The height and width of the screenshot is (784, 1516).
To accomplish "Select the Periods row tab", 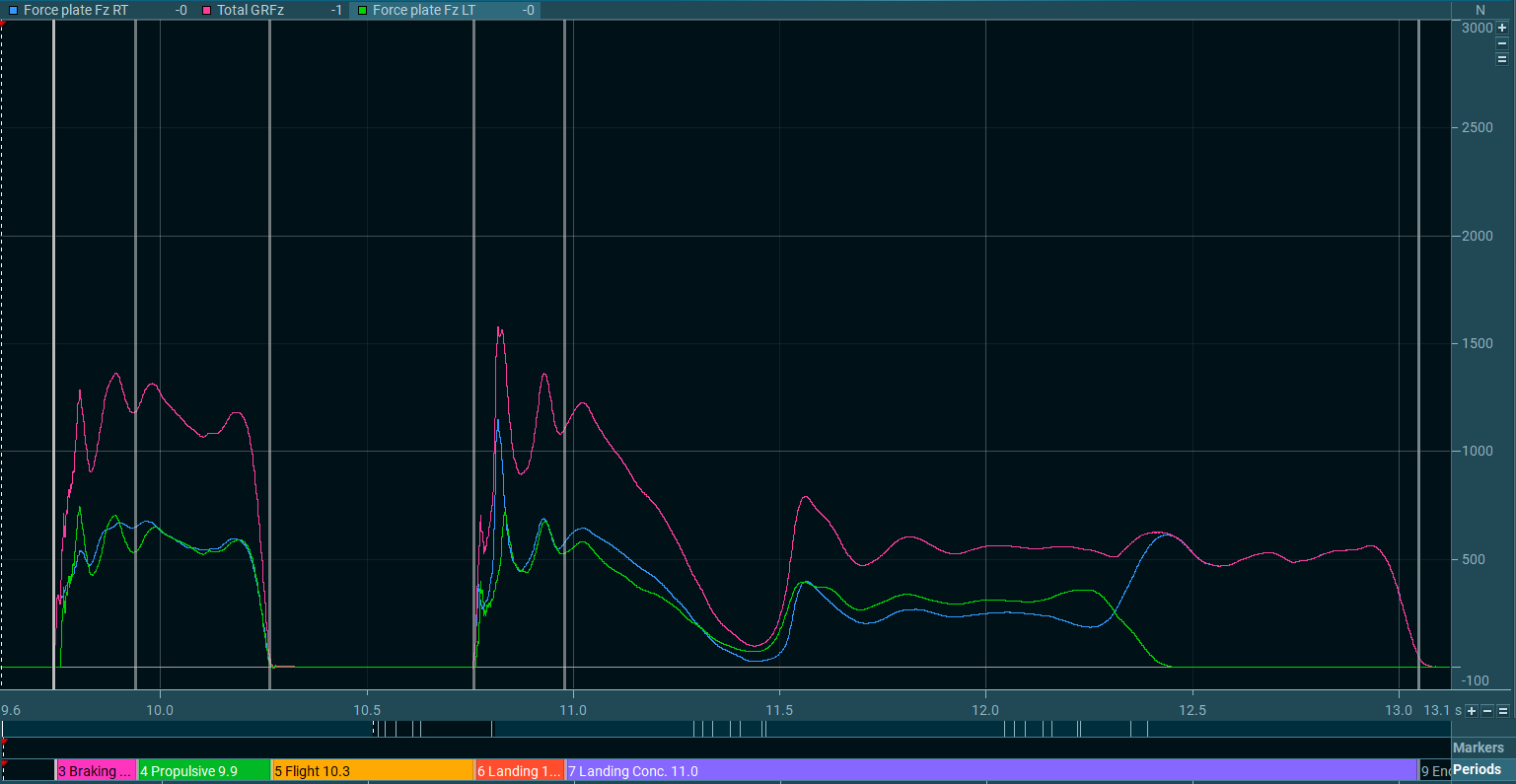I will (1477, 769).
